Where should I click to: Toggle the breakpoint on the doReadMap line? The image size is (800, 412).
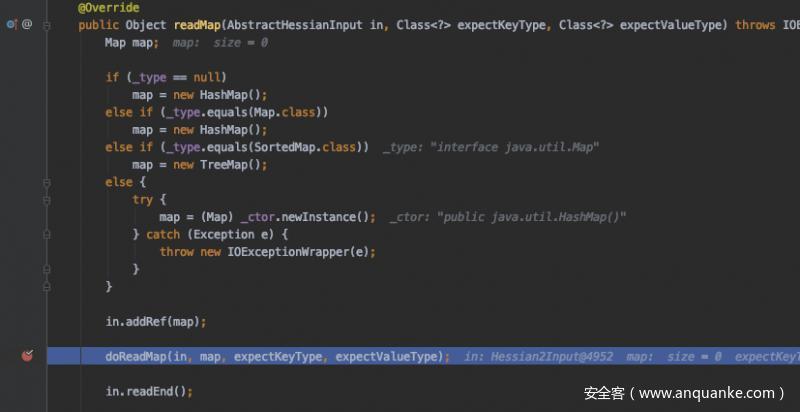pos(28,356)
